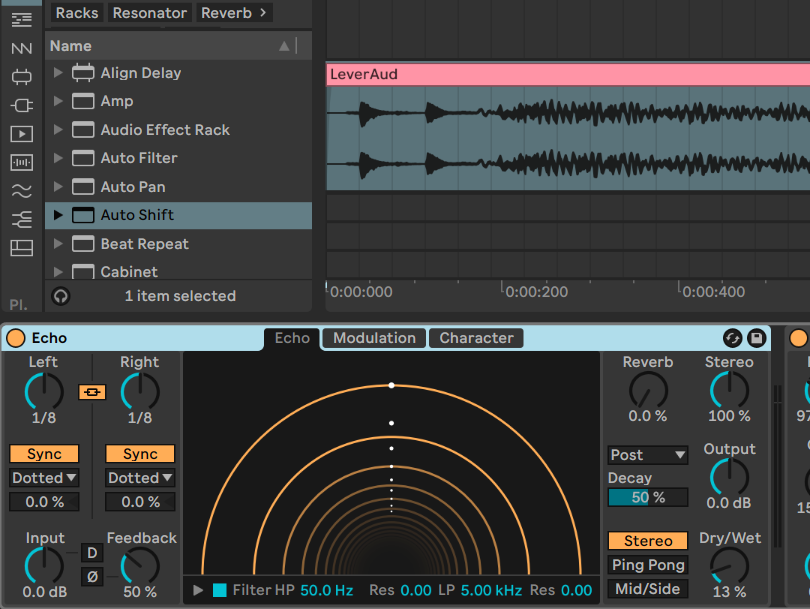Click the browser preview headphone icon
Screen dimensions: 810x609
tap(61, 296)
